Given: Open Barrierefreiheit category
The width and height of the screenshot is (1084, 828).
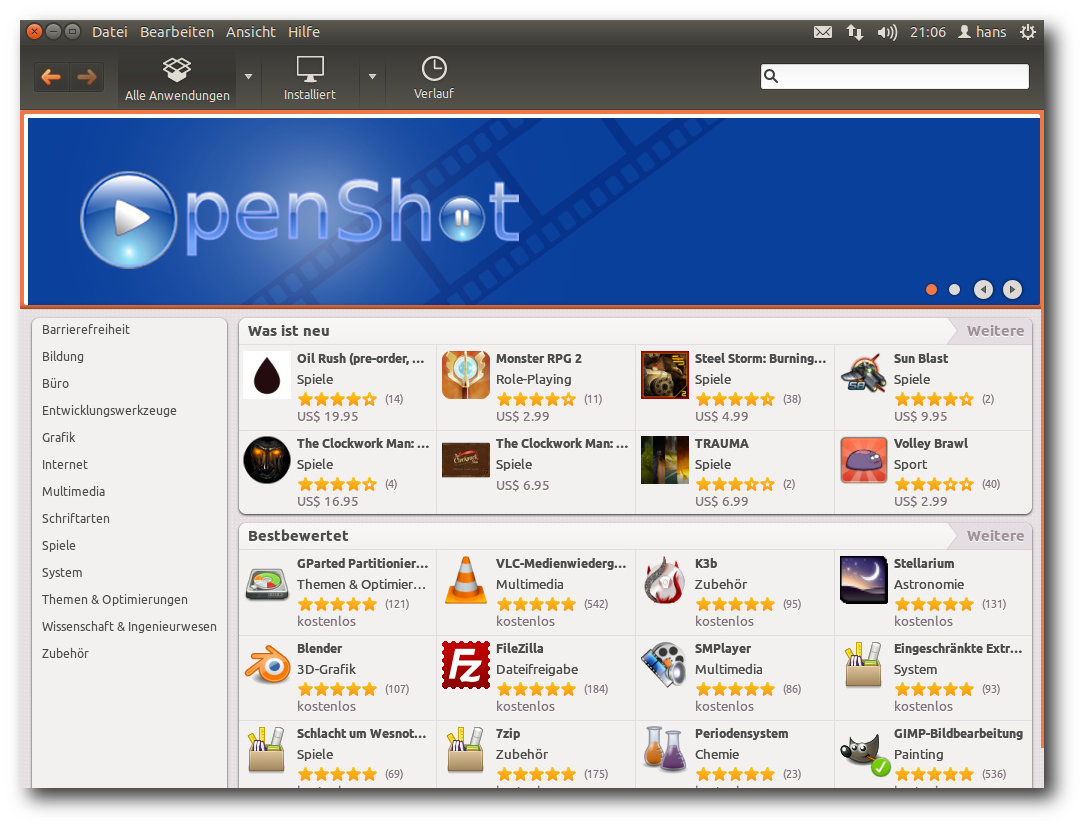Looking at the screenshot, I should click(86, 330).
